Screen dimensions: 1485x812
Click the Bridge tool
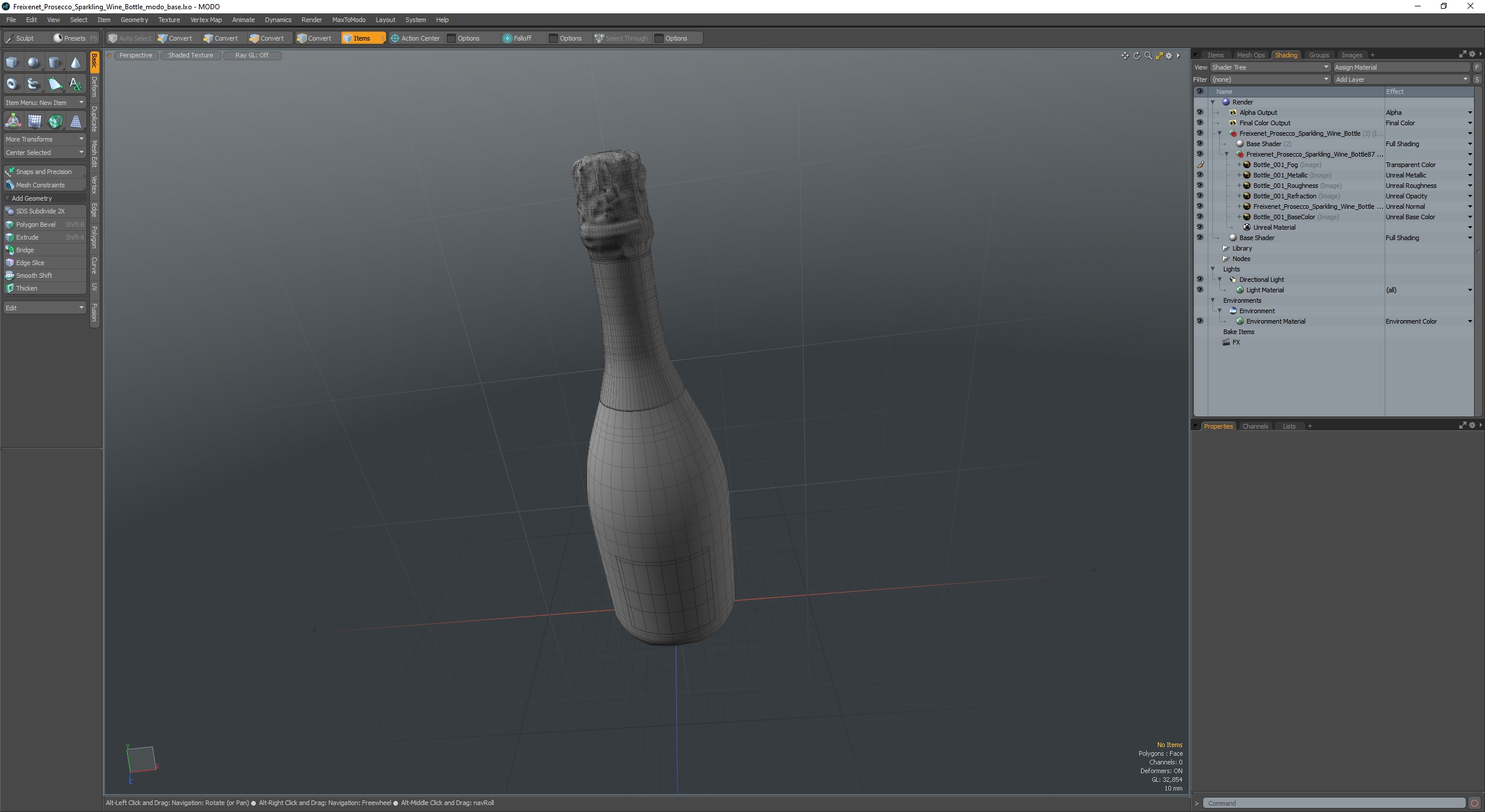click(x=45, y=250)
